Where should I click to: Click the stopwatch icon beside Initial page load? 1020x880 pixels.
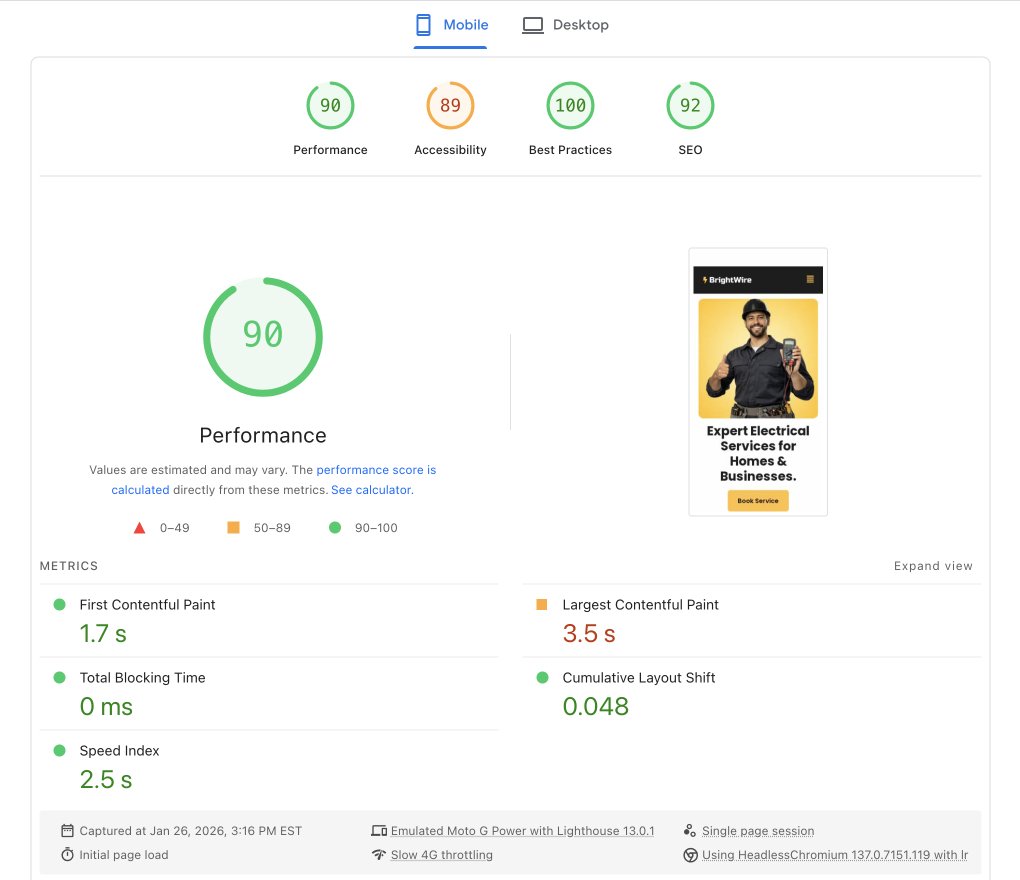pyautogui.click(x=65, y=855)
